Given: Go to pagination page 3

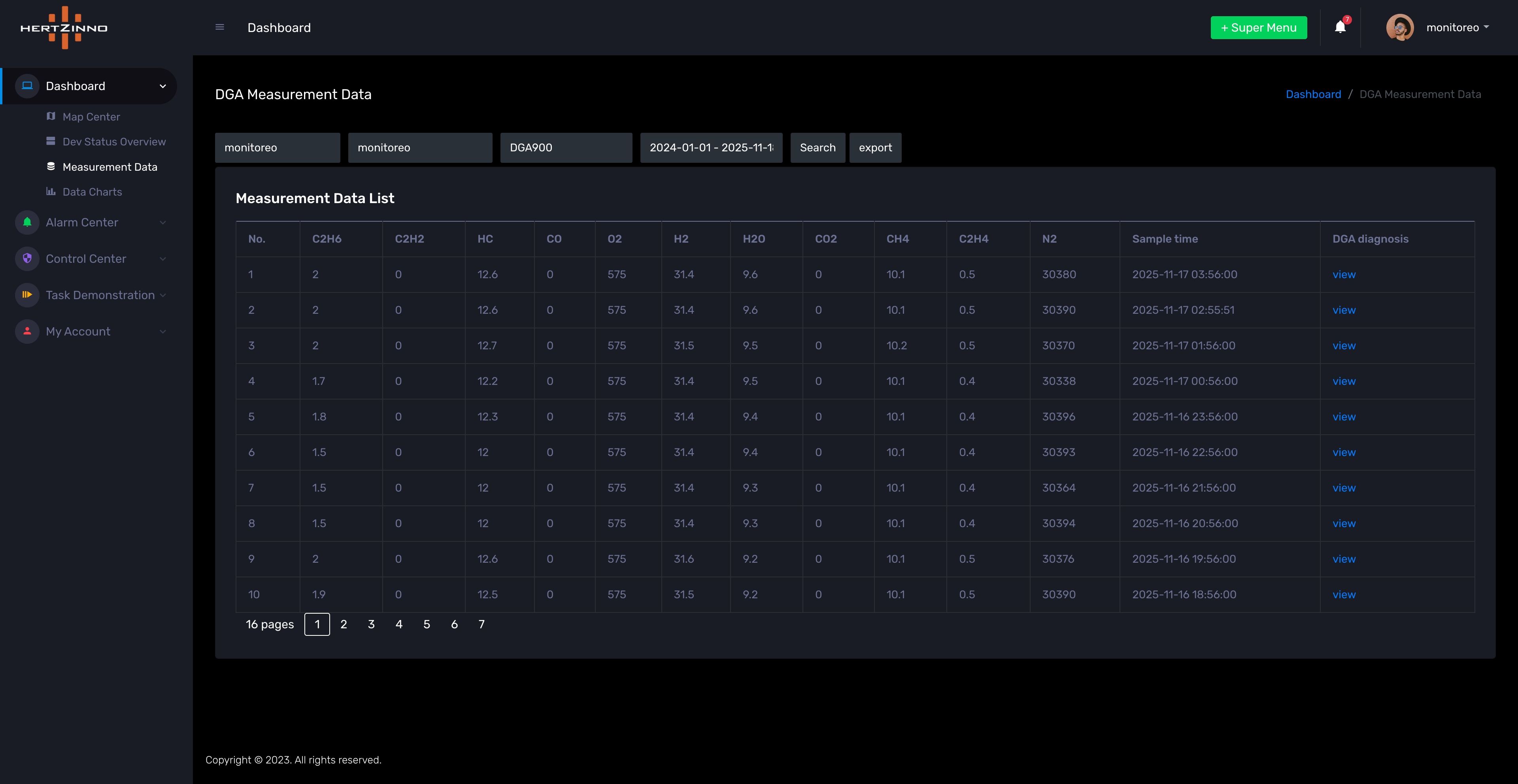Looking at the screenshot, I should (371, 624).
